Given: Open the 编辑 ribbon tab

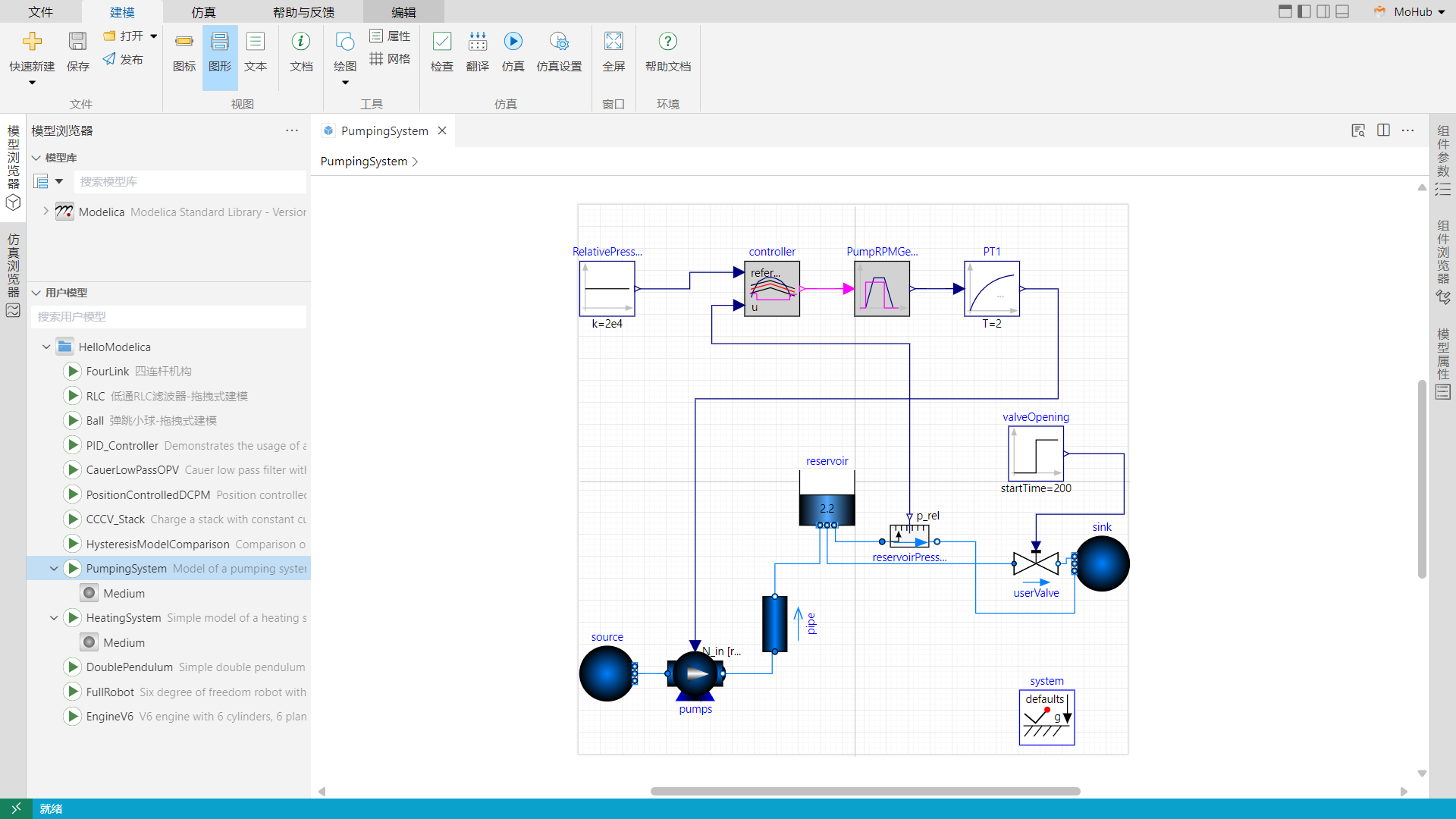Looking at the screenshot, I should tap(403, 11).
